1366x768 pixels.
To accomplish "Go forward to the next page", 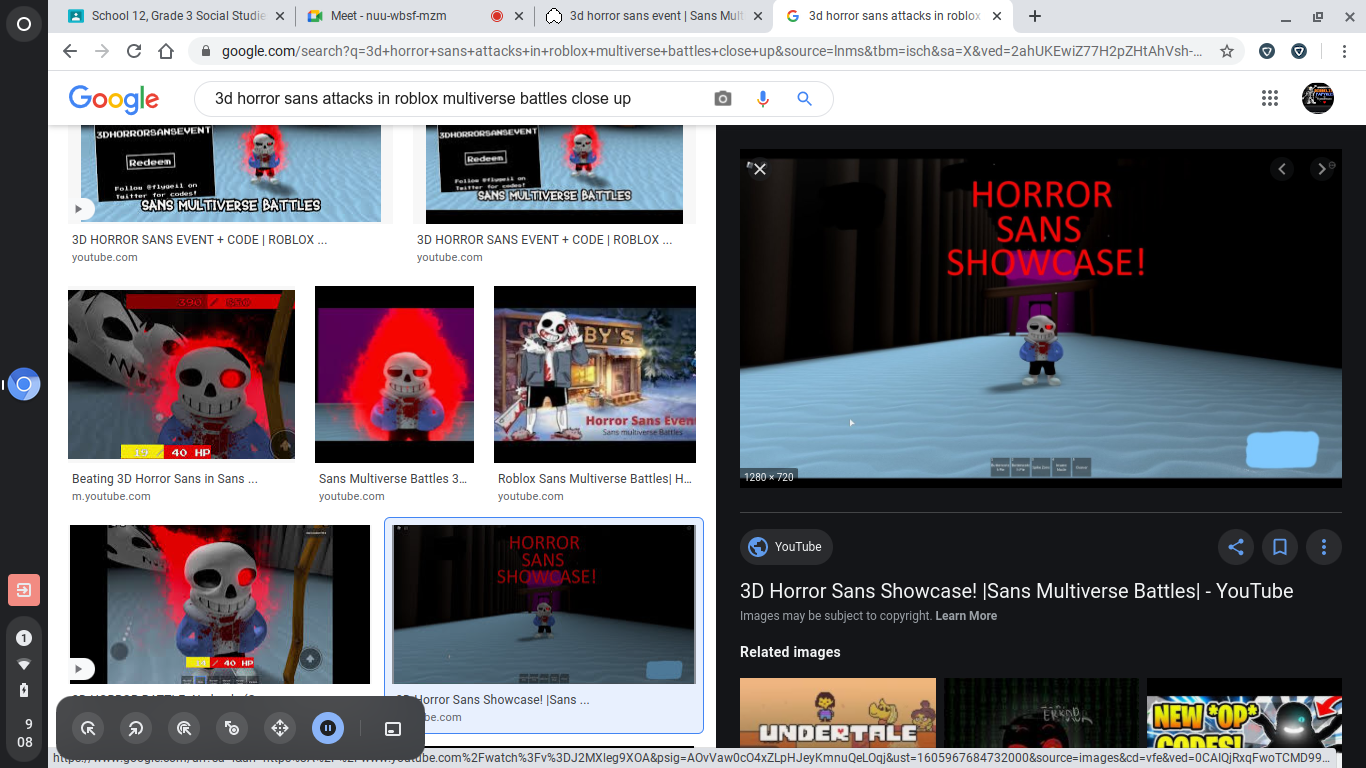I will tap(102, 51).
